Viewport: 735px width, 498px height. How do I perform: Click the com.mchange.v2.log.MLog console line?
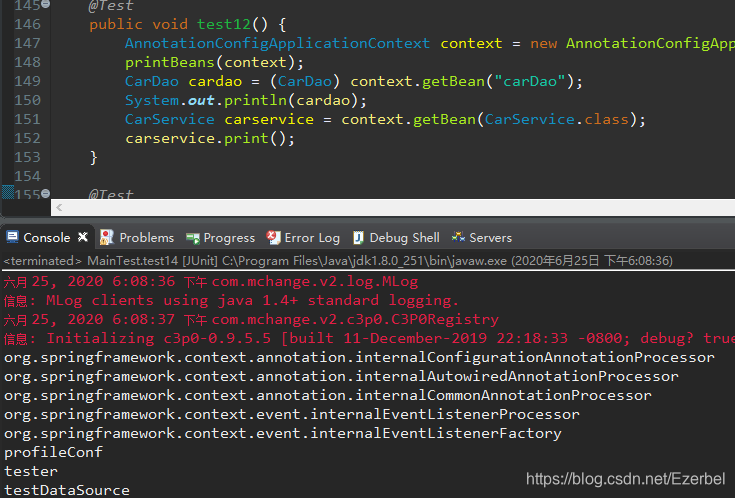[x=210, y=281]
